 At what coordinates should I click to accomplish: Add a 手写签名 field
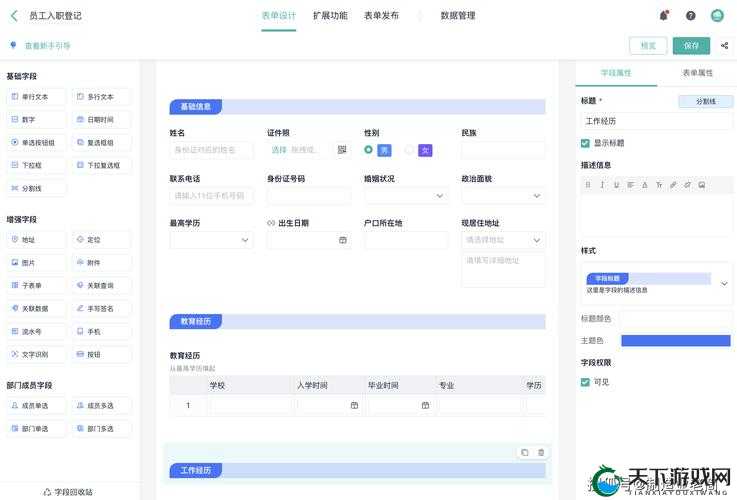(102, 308)
